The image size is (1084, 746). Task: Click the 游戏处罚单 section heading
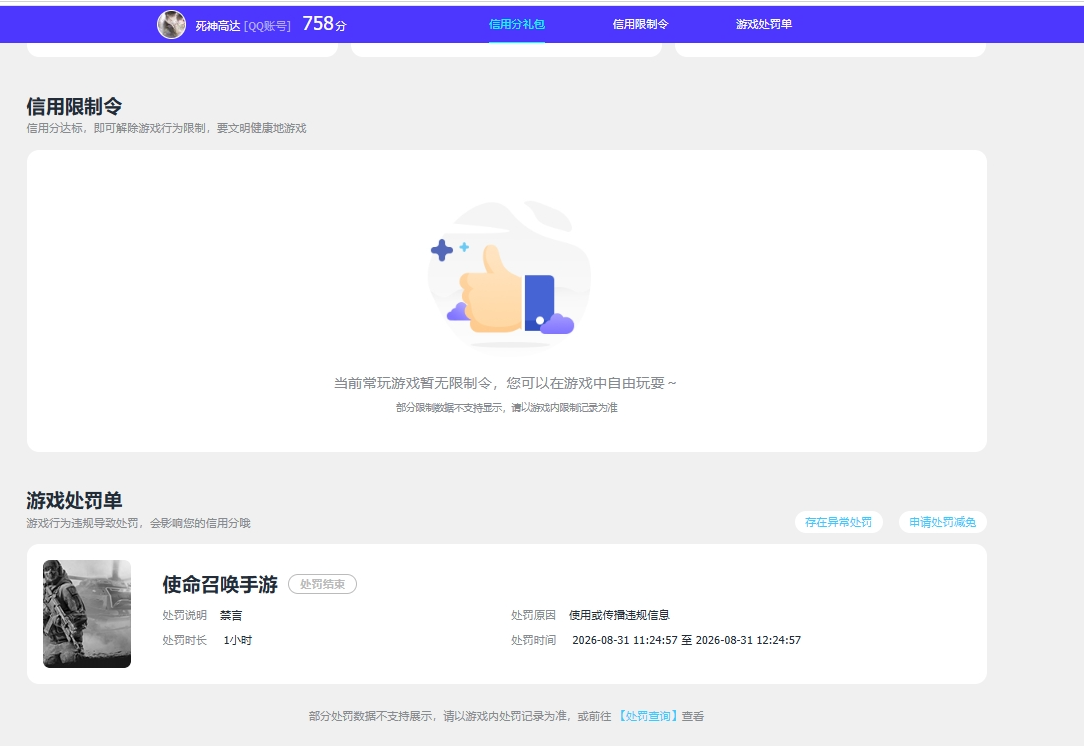75,501
